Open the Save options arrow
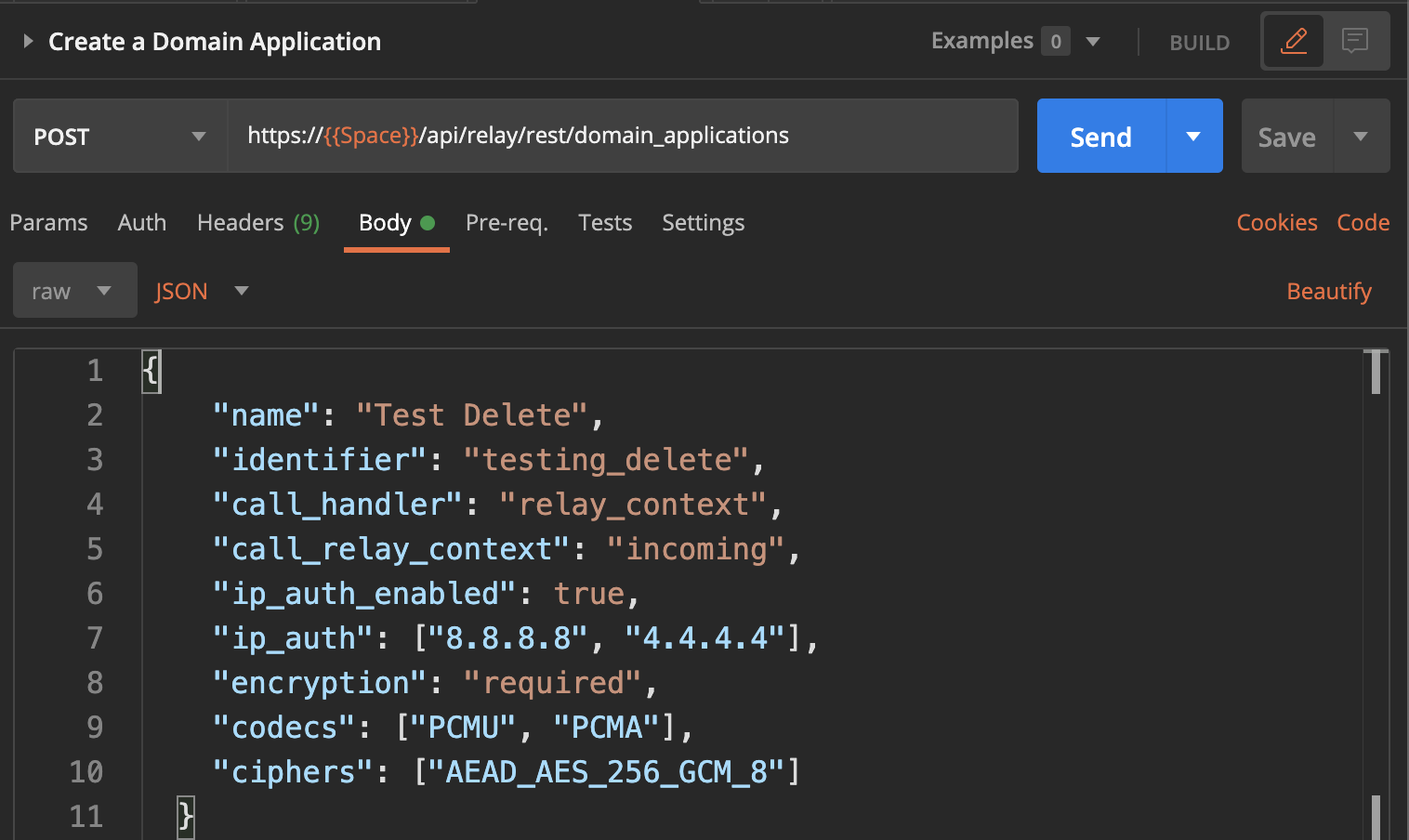Image resolution: width=1409 pixels, height=840 pixels. [1361, 137]
